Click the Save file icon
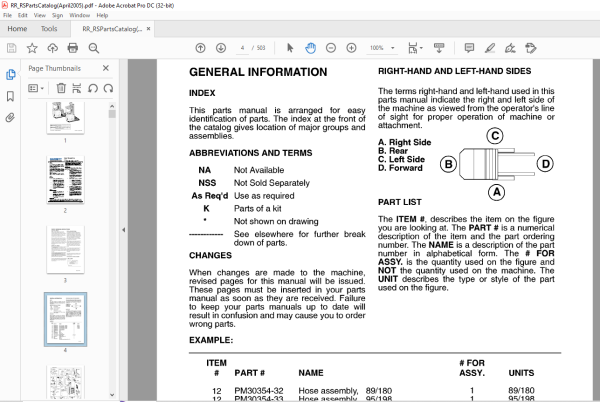 click(x=11, y=48)
